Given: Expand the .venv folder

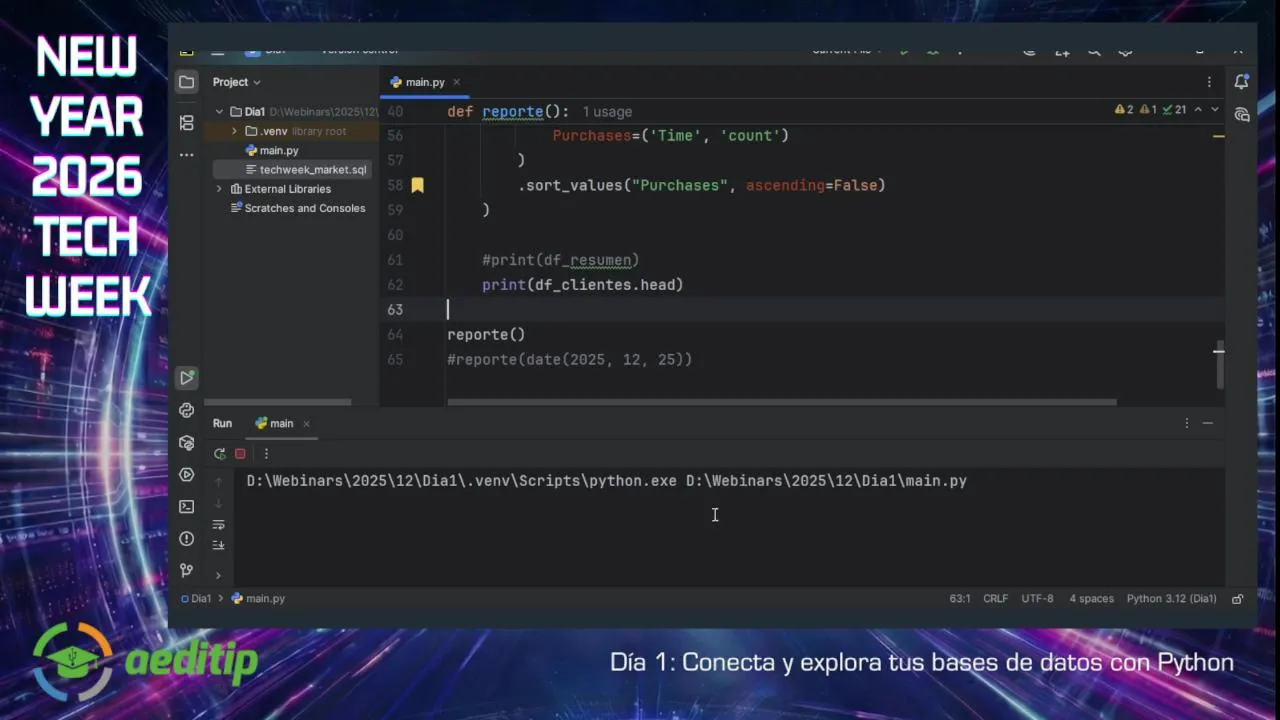Looking at the screenshot, I should [x=235, y=131].
